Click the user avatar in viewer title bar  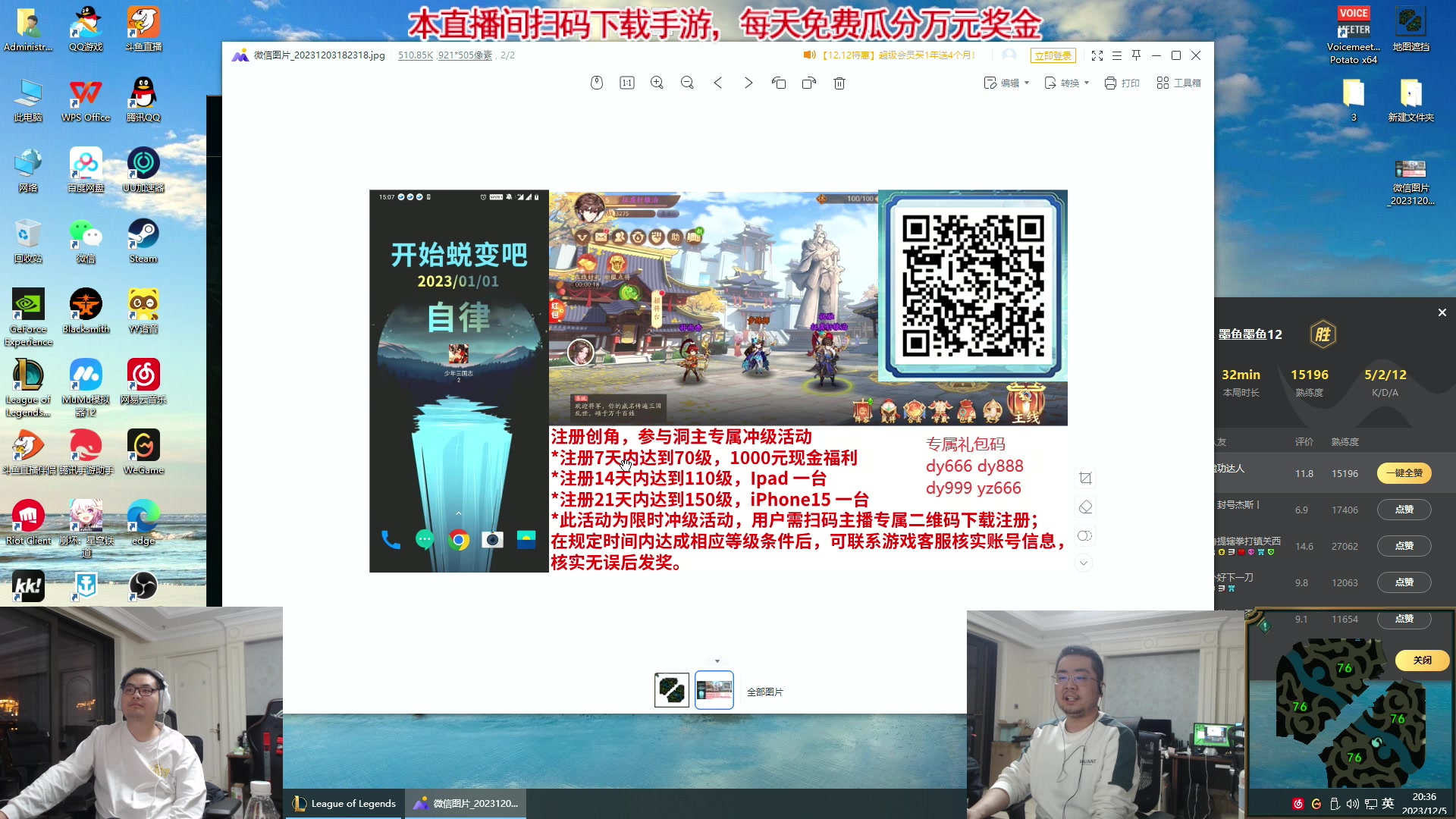point(1009,55)
